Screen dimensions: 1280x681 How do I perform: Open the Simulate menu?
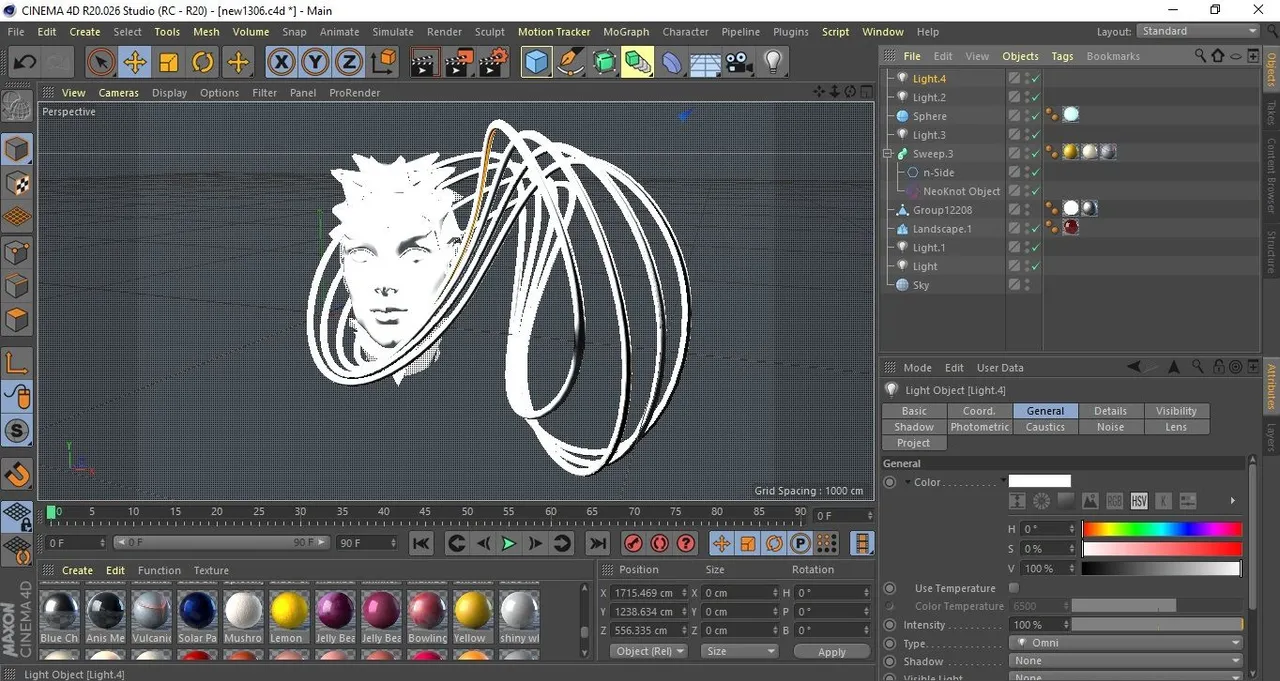(393, 32)
